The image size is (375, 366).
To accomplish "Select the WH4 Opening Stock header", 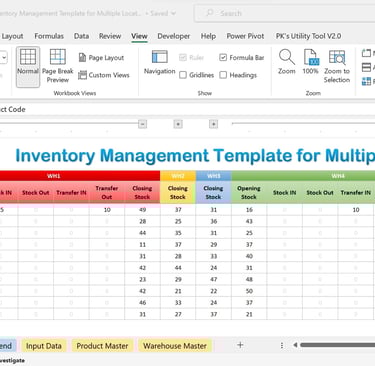I will (249, 192).
